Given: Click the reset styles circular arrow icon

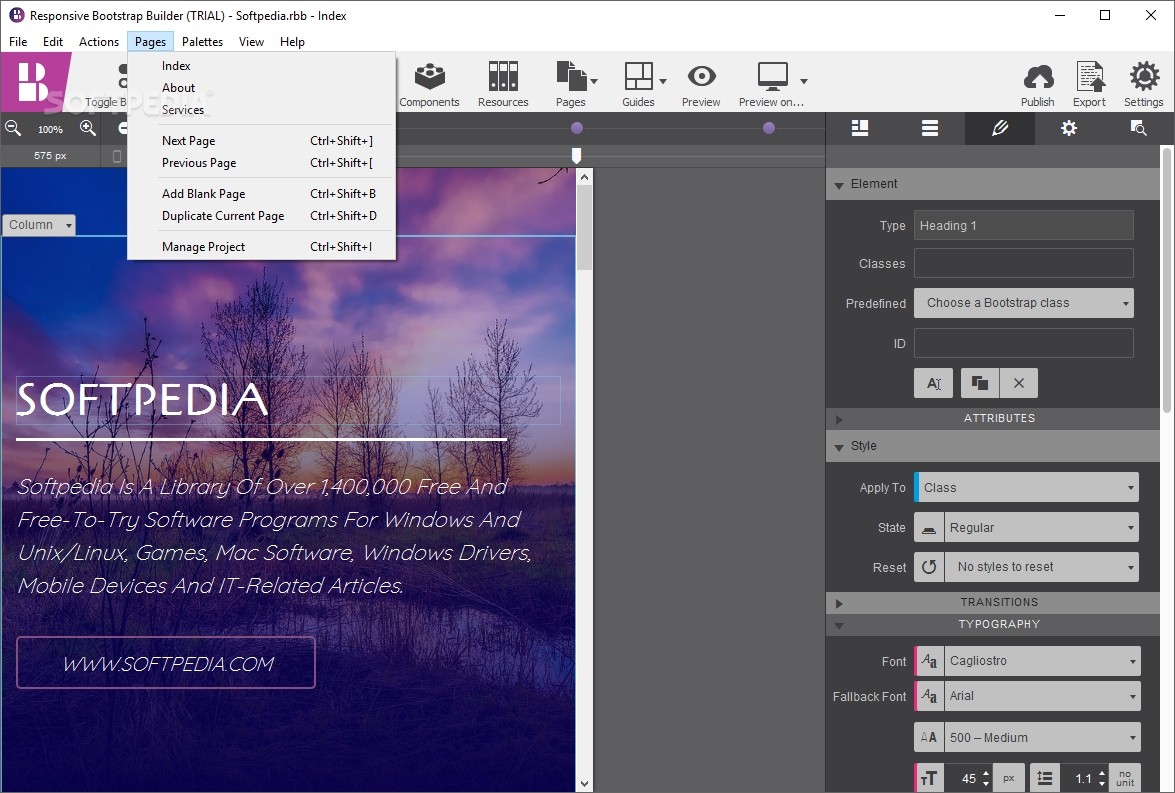Looking at the screenshot, I should tap(929, 567).
